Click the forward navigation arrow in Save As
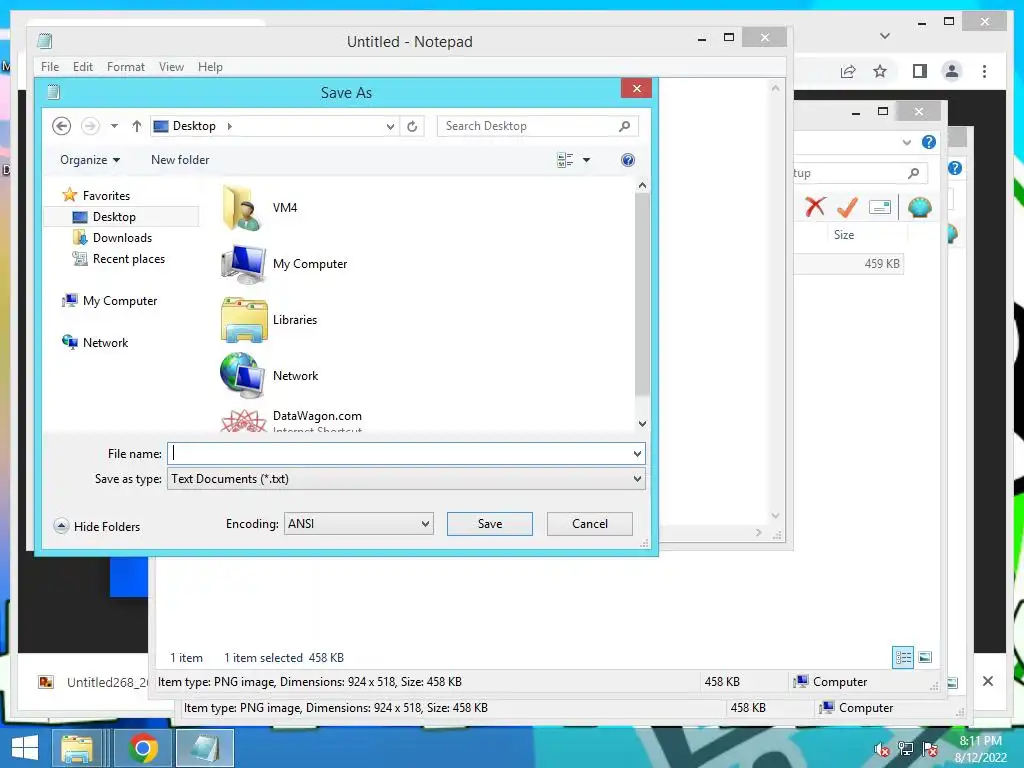The width and height of the screenshot is (1024, 768). pyautogui.click(x=90, y=126)
